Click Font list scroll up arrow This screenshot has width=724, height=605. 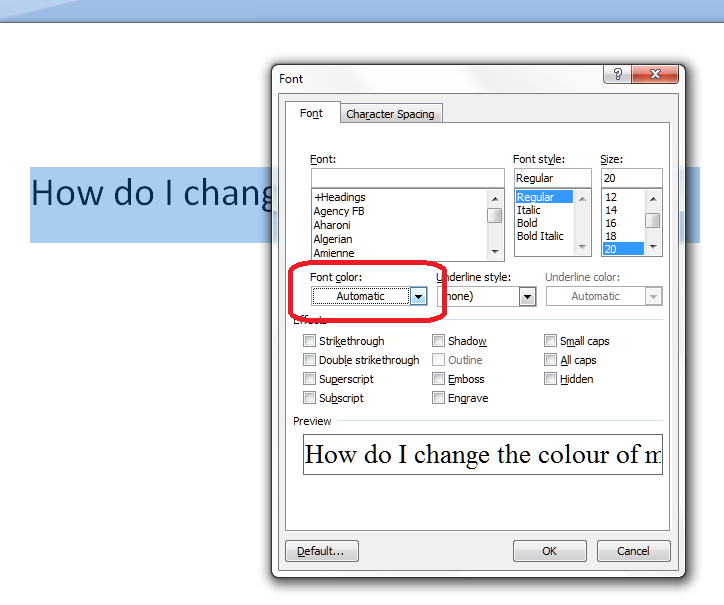click(x=495, y=197)
